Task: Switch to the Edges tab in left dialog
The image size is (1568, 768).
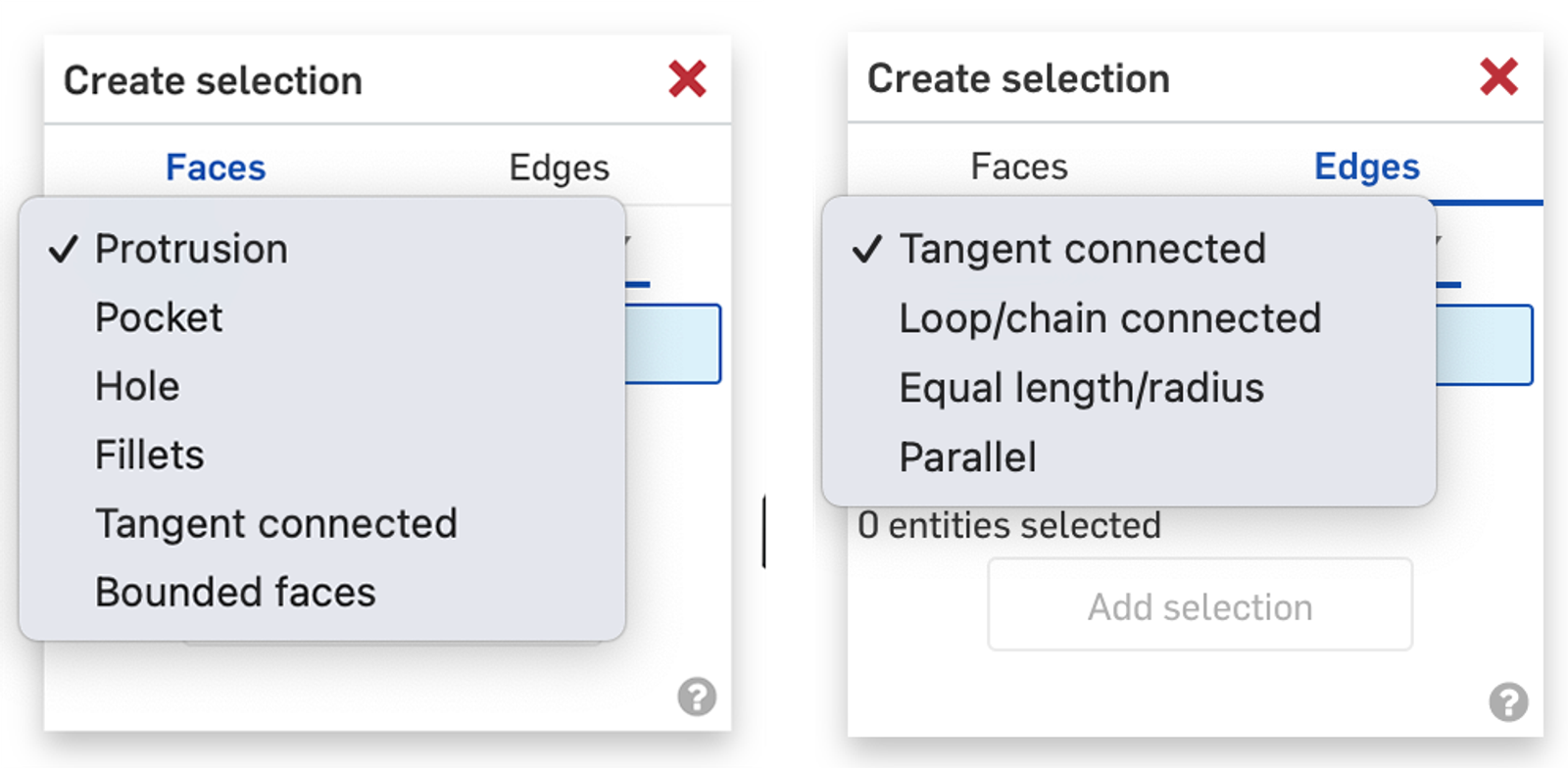Action: [559, 167]
